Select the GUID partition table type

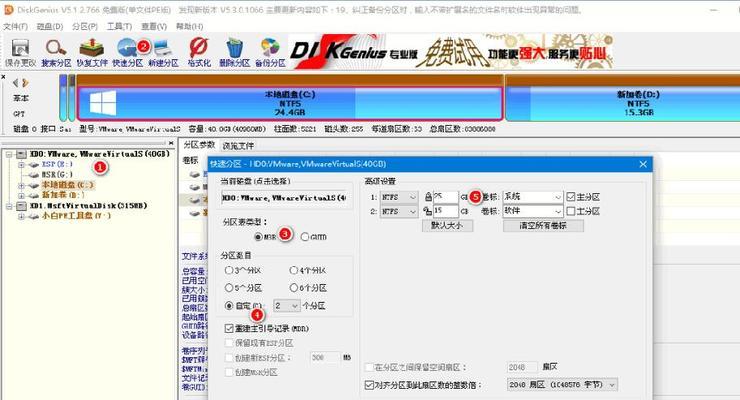tap(305, 237)
